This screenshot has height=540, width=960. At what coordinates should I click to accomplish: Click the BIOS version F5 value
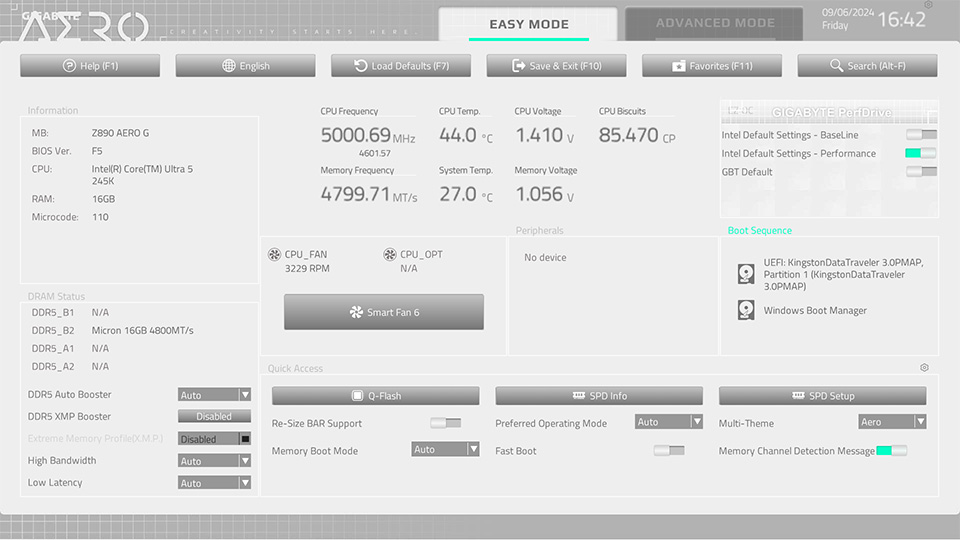pos(97,151)
